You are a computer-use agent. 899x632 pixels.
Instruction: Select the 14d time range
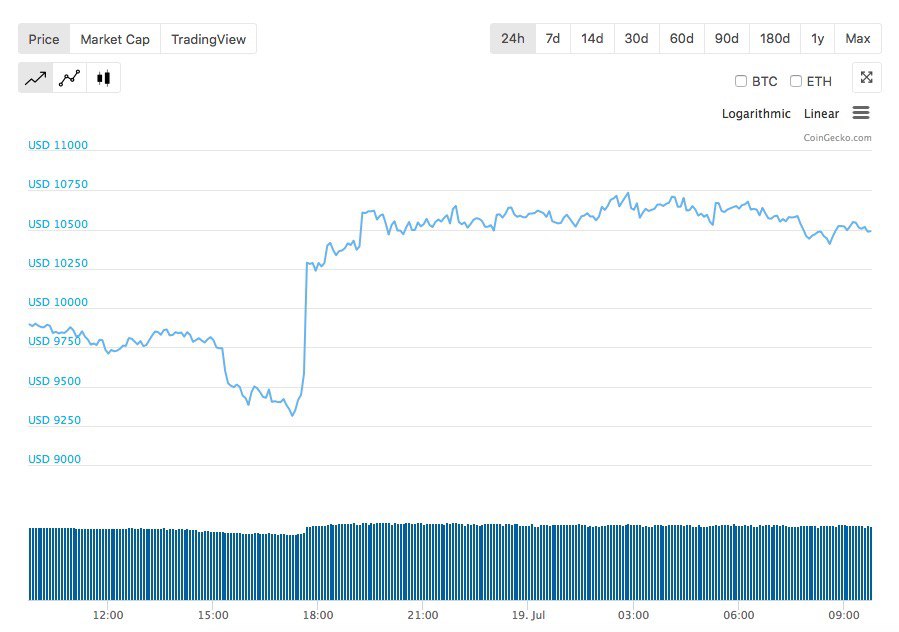[592, 38]
